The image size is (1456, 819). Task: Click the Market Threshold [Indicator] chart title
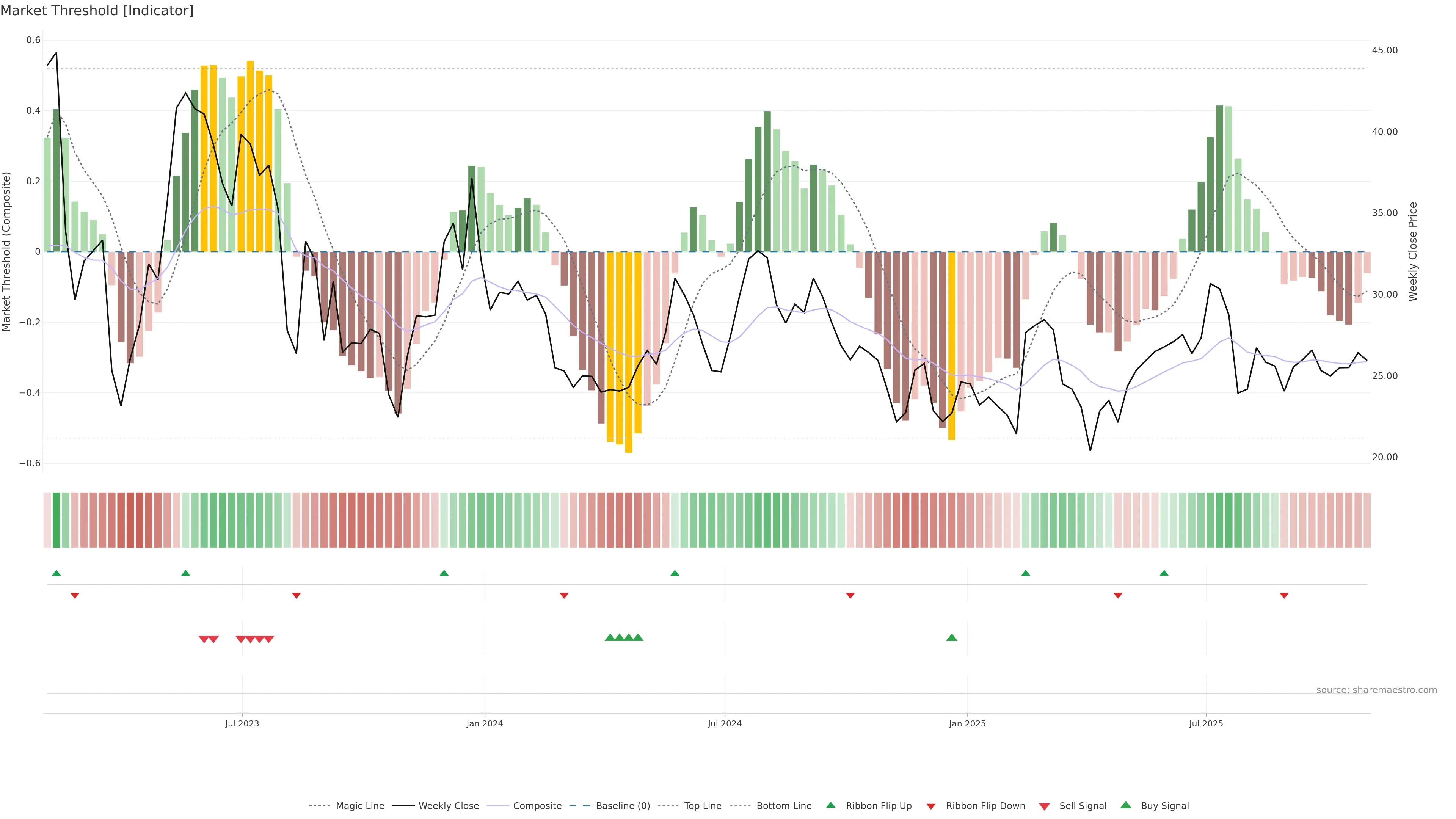(x=97, y=11)
